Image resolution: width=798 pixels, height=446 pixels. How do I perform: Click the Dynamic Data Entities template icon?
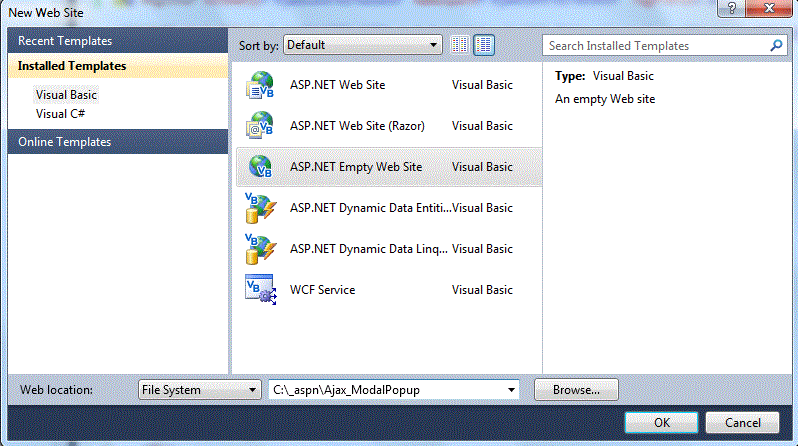point(259,208)
